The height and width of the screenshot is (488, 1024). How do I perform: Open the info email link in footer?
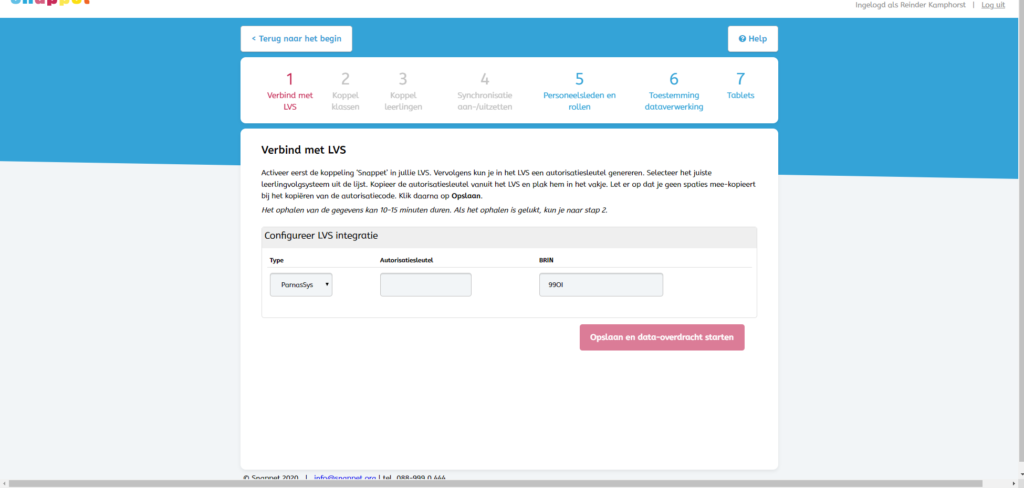344,478
